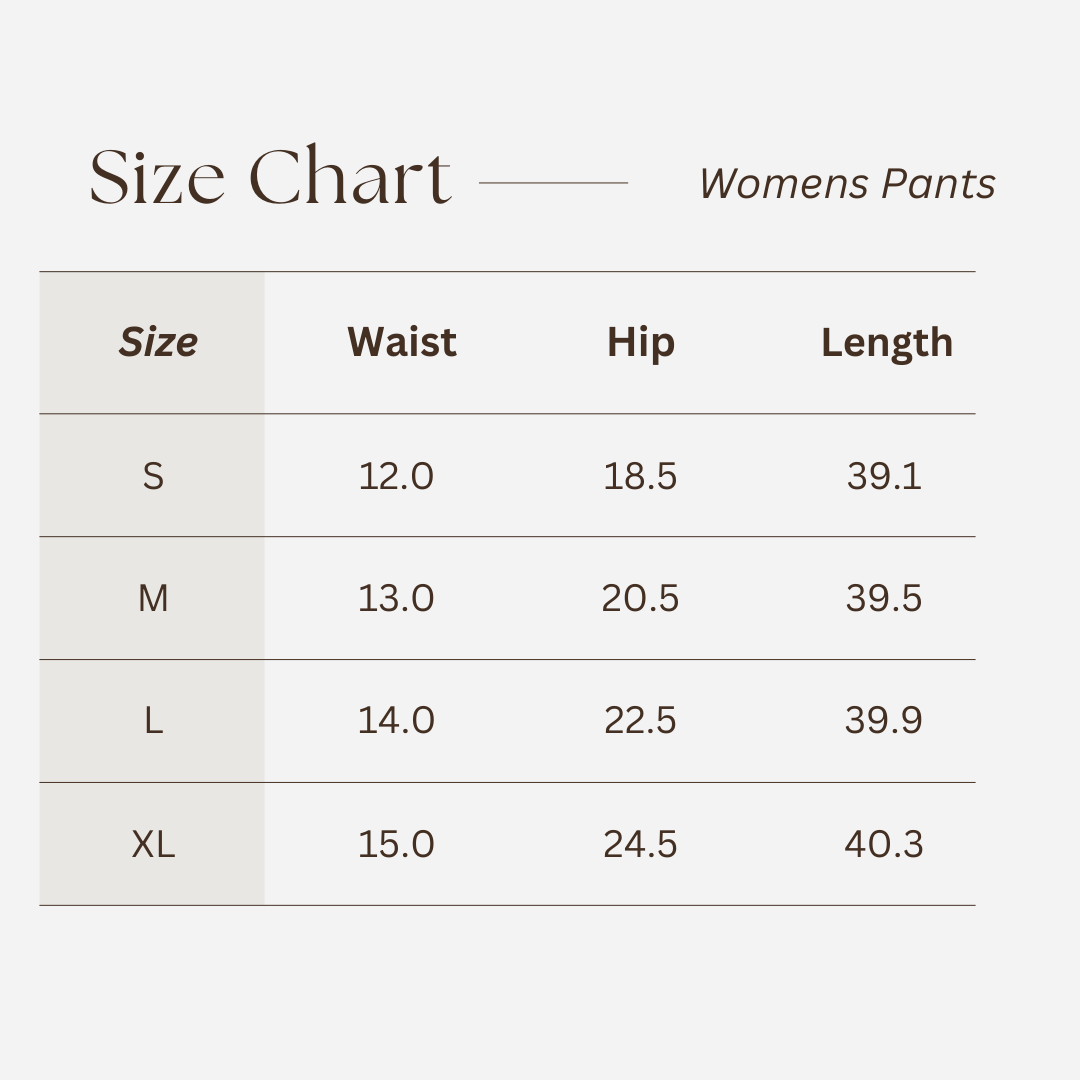Click the Hip column header
The image size is (1080, 1080).
tap(641, 343)
